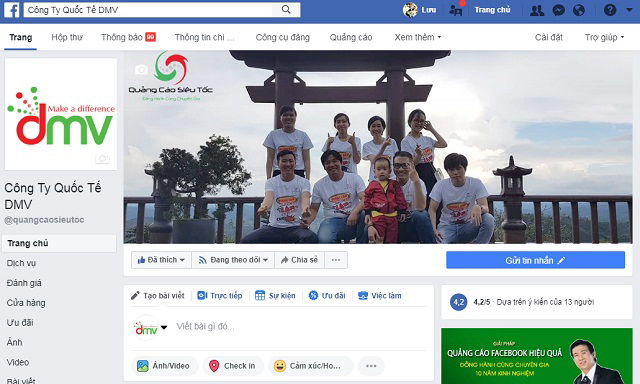The image size is (640, 384).
Task: Click Sự kiện event option
Action: point(275,295)
